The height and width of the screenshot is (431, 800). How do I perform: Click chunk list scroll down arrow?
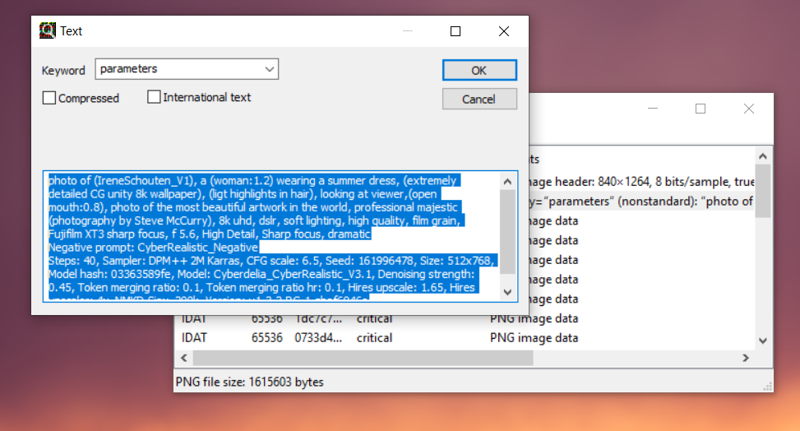(x=763, y=341)
